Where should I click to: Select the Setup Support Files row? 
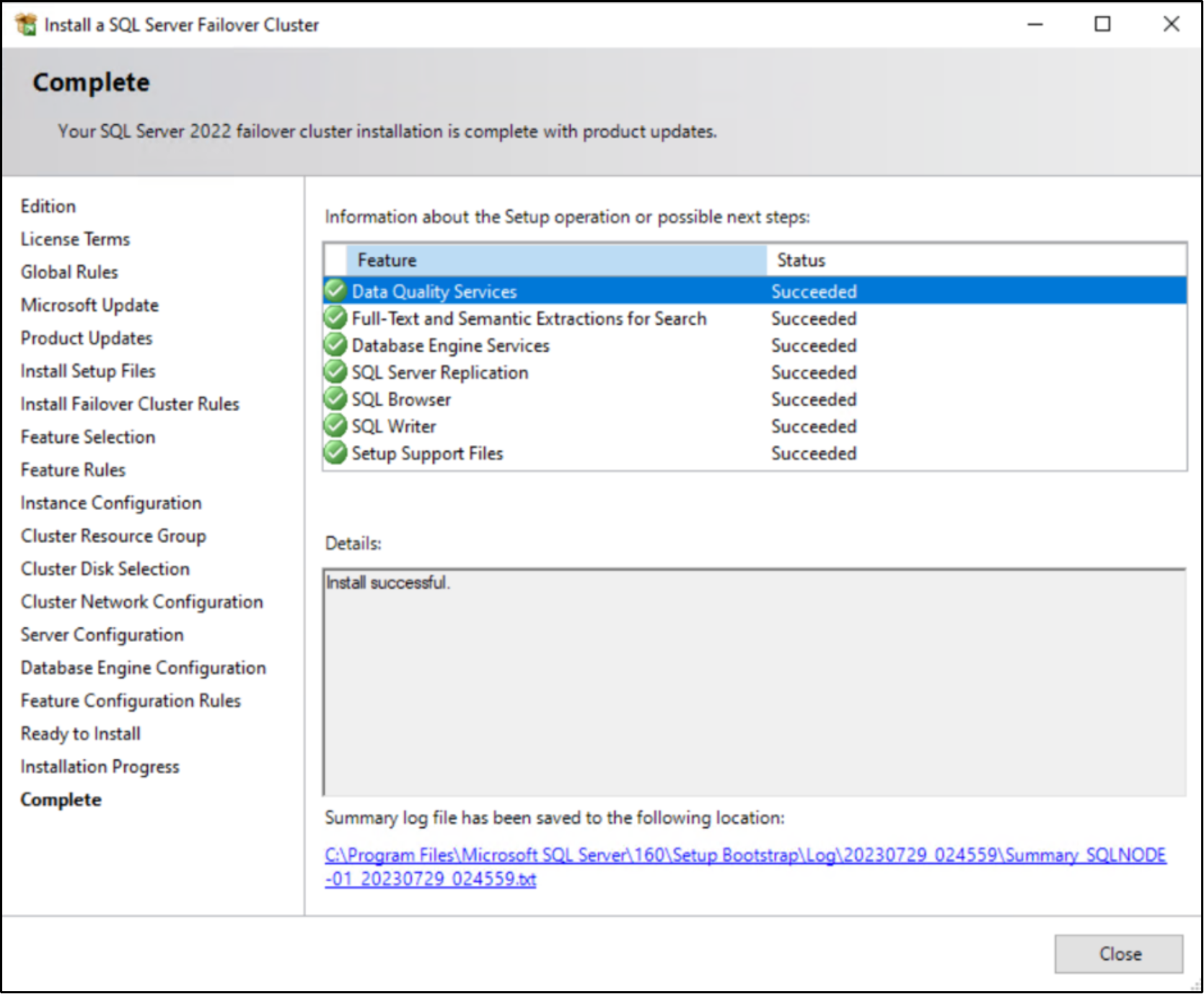point(755,453)
